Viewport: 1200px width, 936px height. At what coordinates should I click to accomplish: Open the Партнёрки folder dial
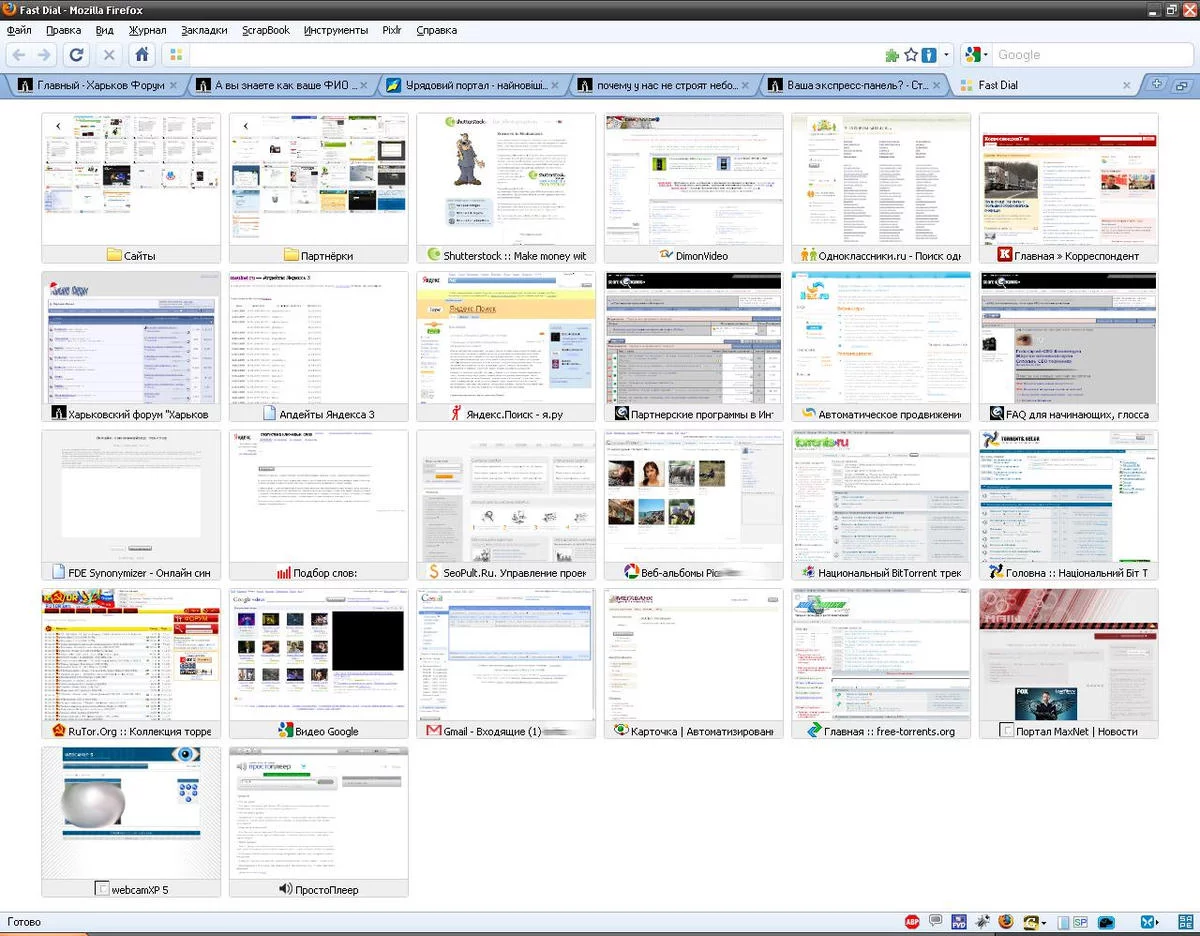(319, 188)
